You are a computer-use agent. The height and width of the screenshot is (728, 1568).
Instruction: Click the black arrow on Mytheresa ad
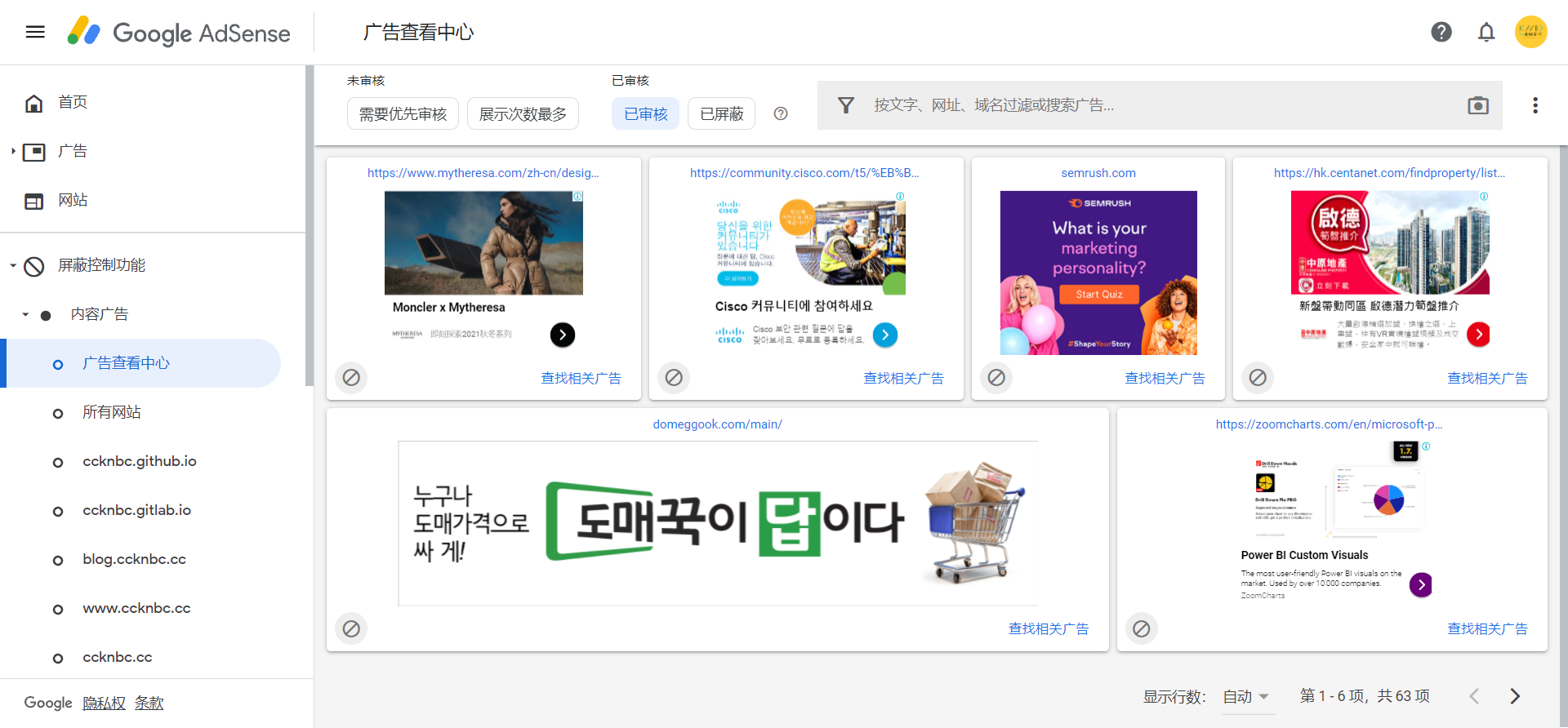click(x=563, y=335)
